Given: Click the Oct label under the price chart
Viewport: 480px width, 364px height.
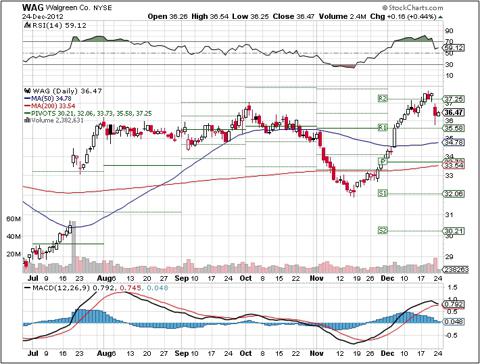Looking at the screenshot, I should [246, 278].
